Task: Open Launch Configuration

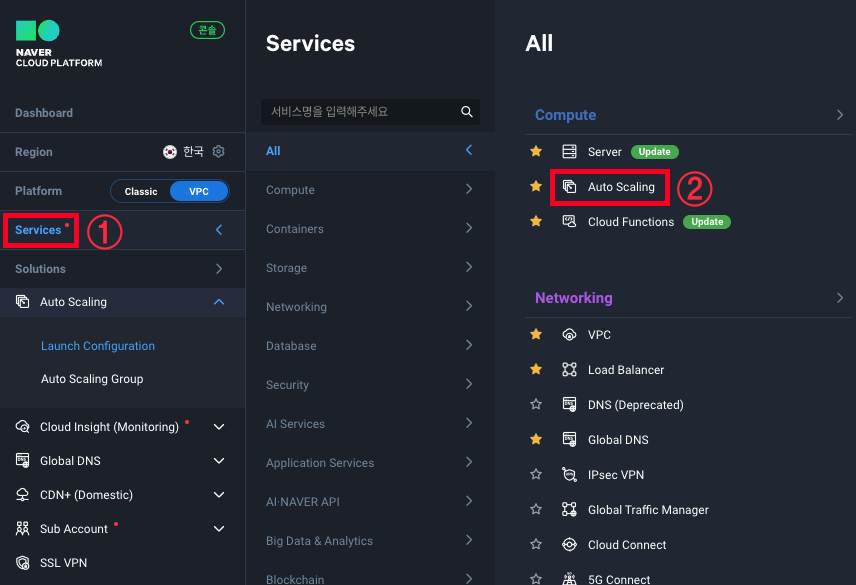Action: [x=98, y=346]
